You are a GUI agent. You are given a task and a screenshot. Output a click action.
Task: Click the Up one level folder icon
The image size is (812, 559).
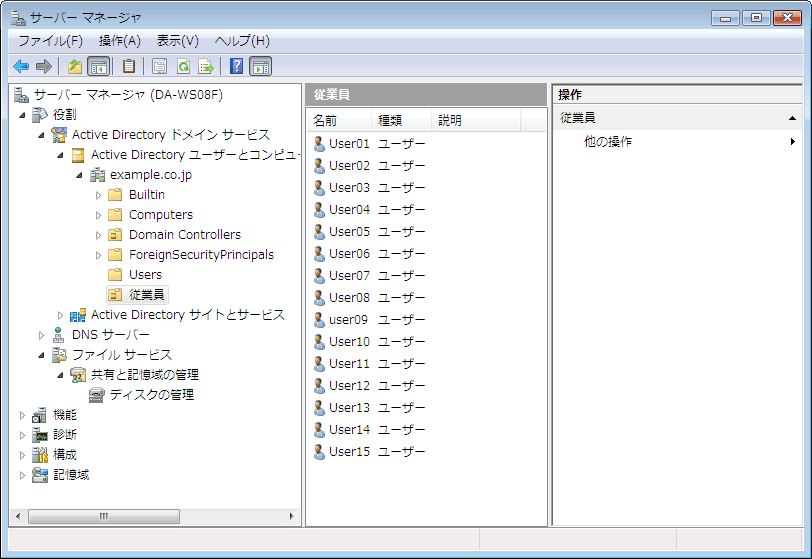click(x=75, y=66)
